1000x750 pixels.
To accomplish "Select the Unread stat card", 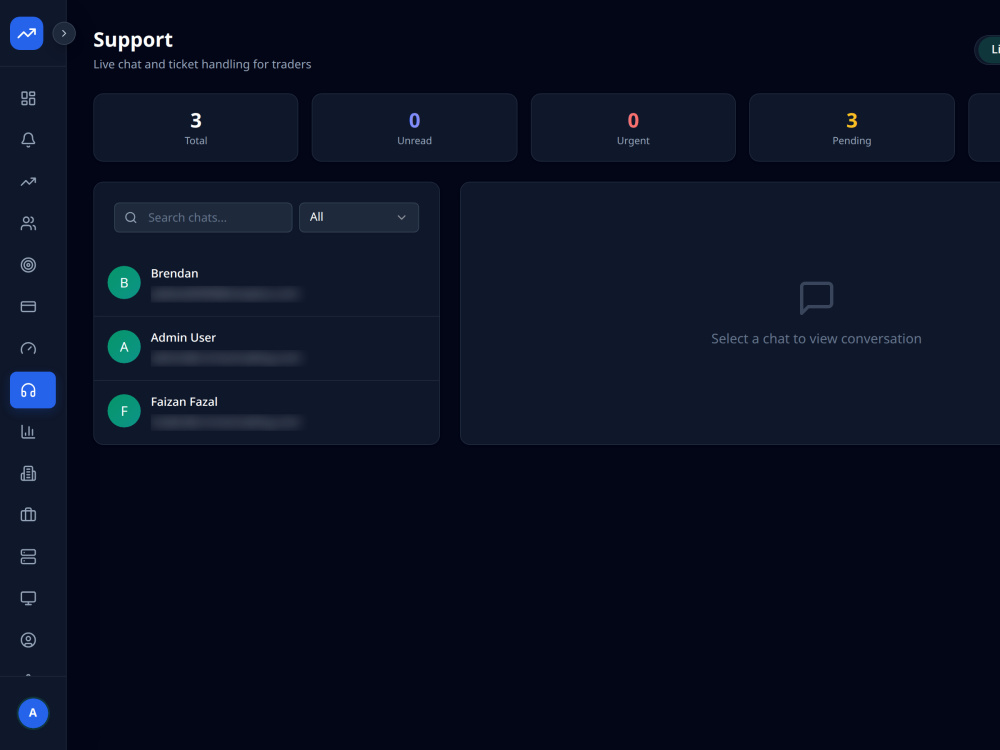I will click(415, 128).
